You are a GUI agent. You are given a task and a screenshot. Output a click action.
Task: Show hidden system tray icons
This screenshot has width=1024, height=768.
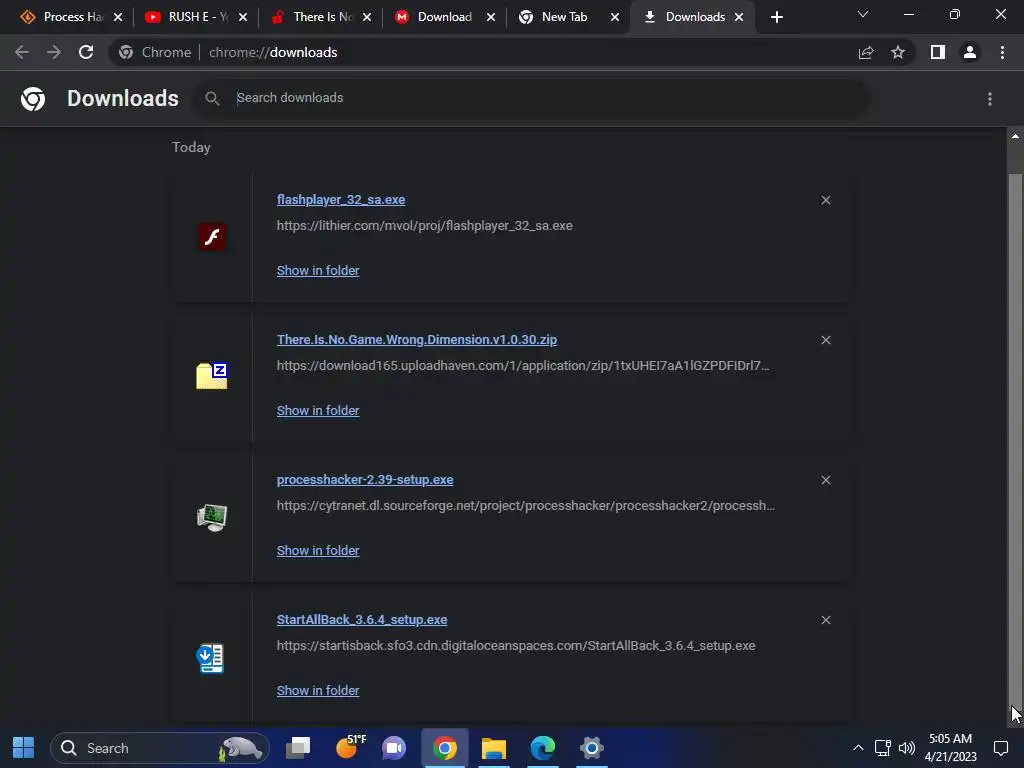[x=858, y=748]
